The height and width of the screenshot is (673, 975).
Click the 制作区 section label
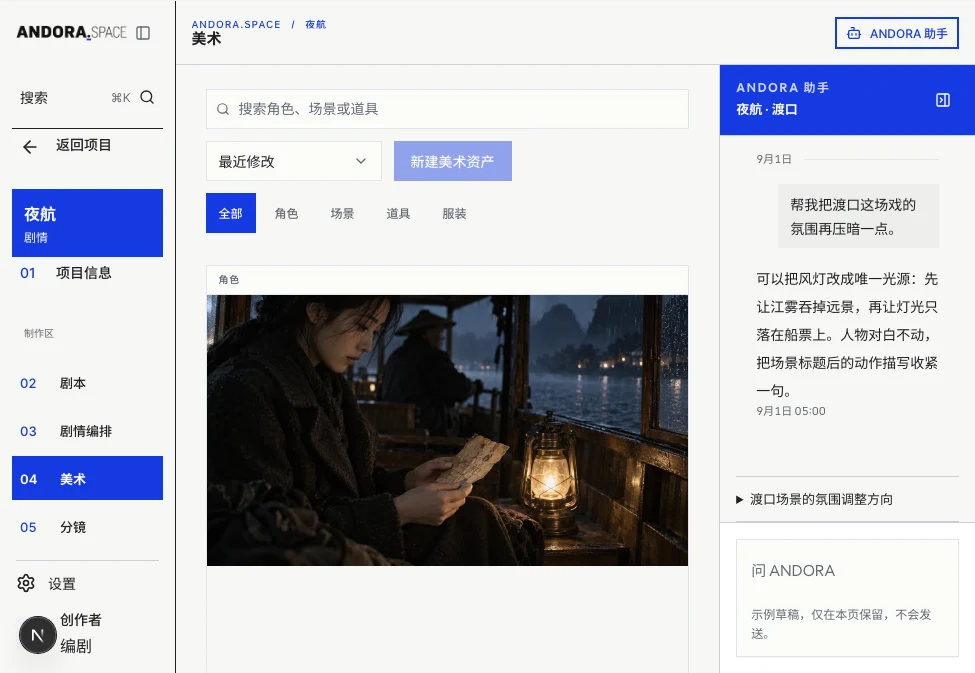point(39,333)
